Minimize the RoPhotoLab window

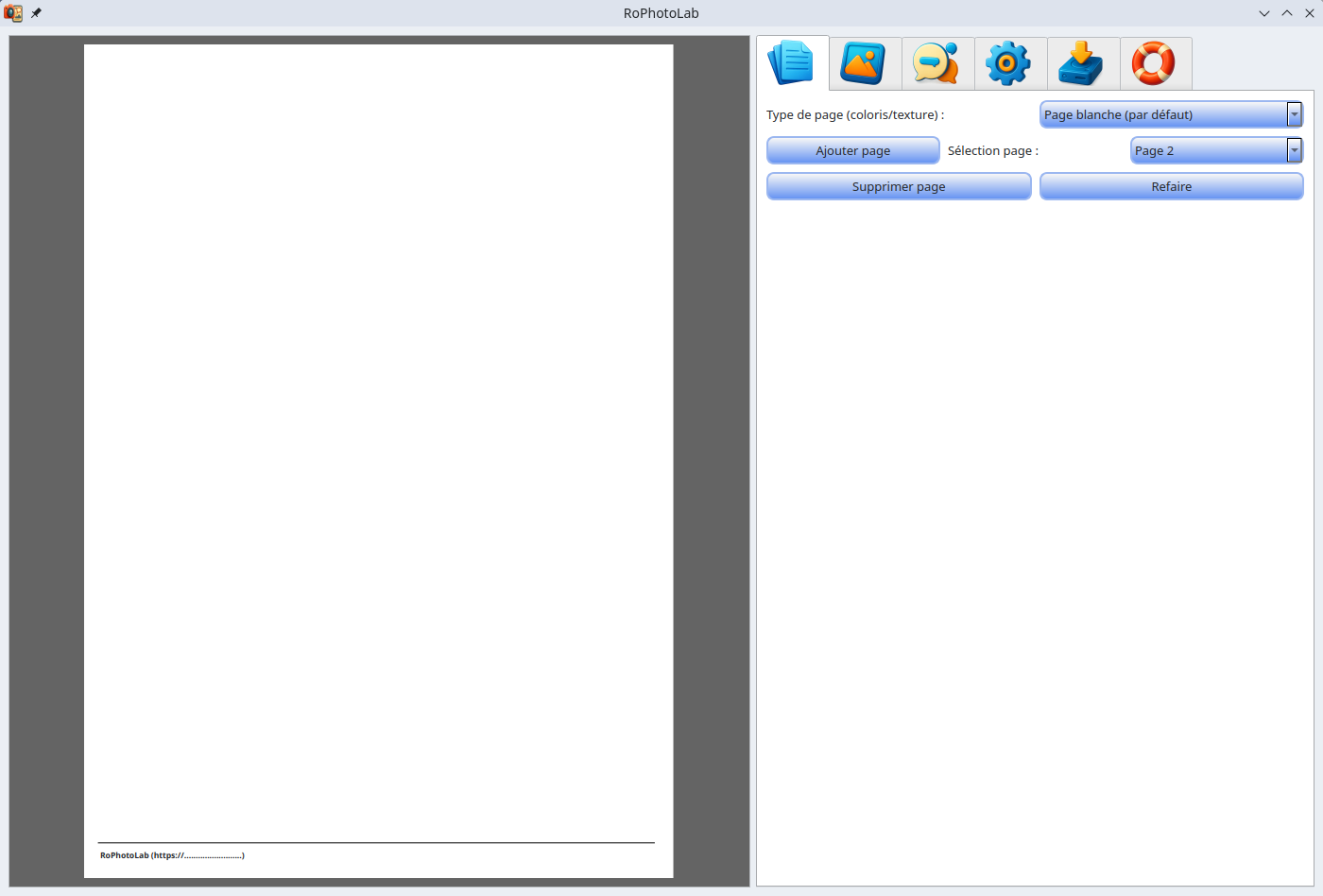pyautogui.click(x=1264, y=13)
